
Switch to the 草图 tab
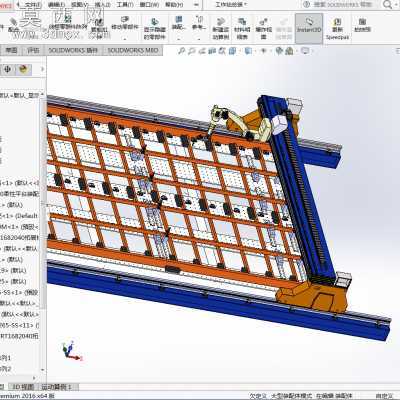[11, 50]
